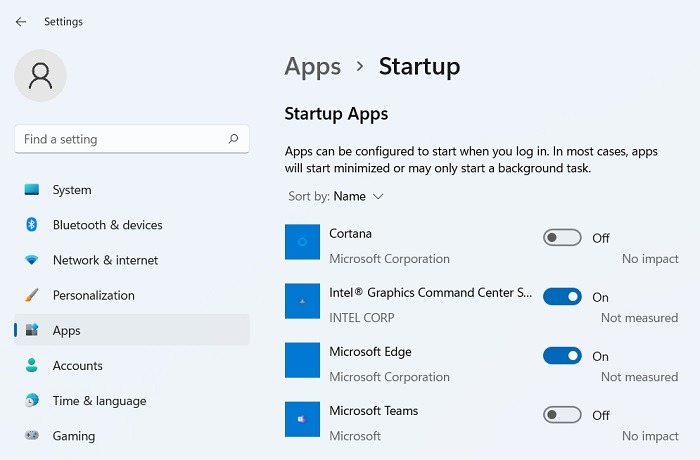This screenshot has height=460, width=700.
Task: Click the Off label beside Cortana
Action: (x=601, y=238)
